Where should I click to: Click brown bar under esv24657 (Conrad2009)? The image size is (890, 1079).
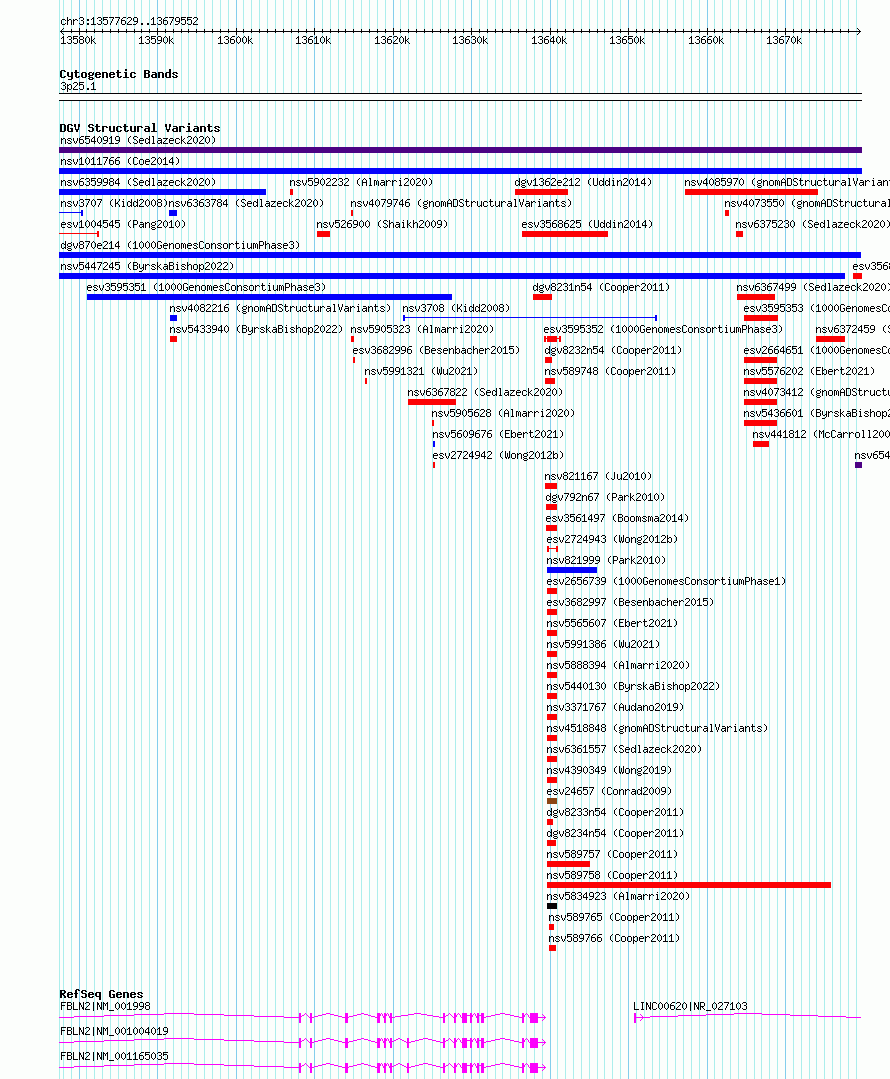click(552, 801)
